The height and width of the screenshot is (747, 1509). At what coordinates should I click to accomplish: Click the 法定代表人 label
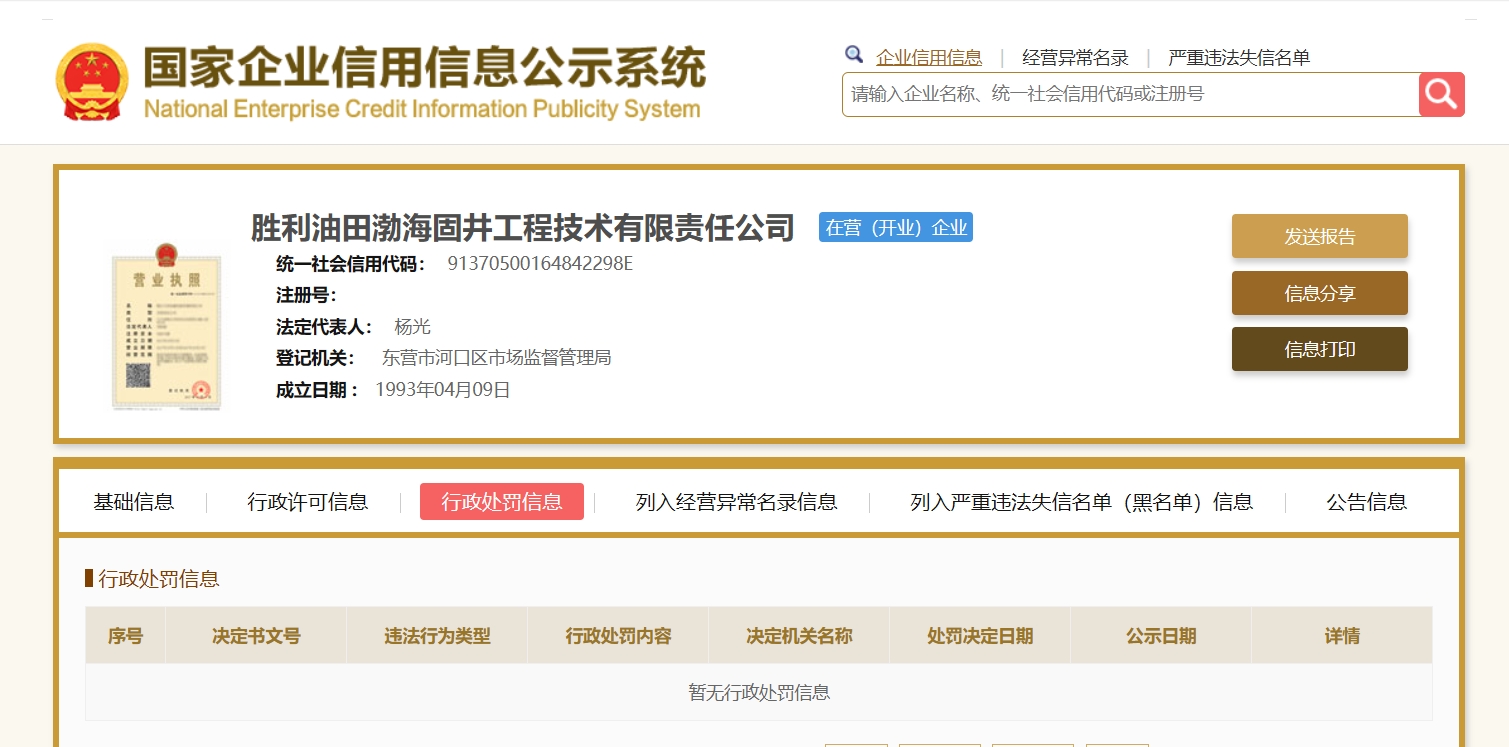click(x=325, y=327)
